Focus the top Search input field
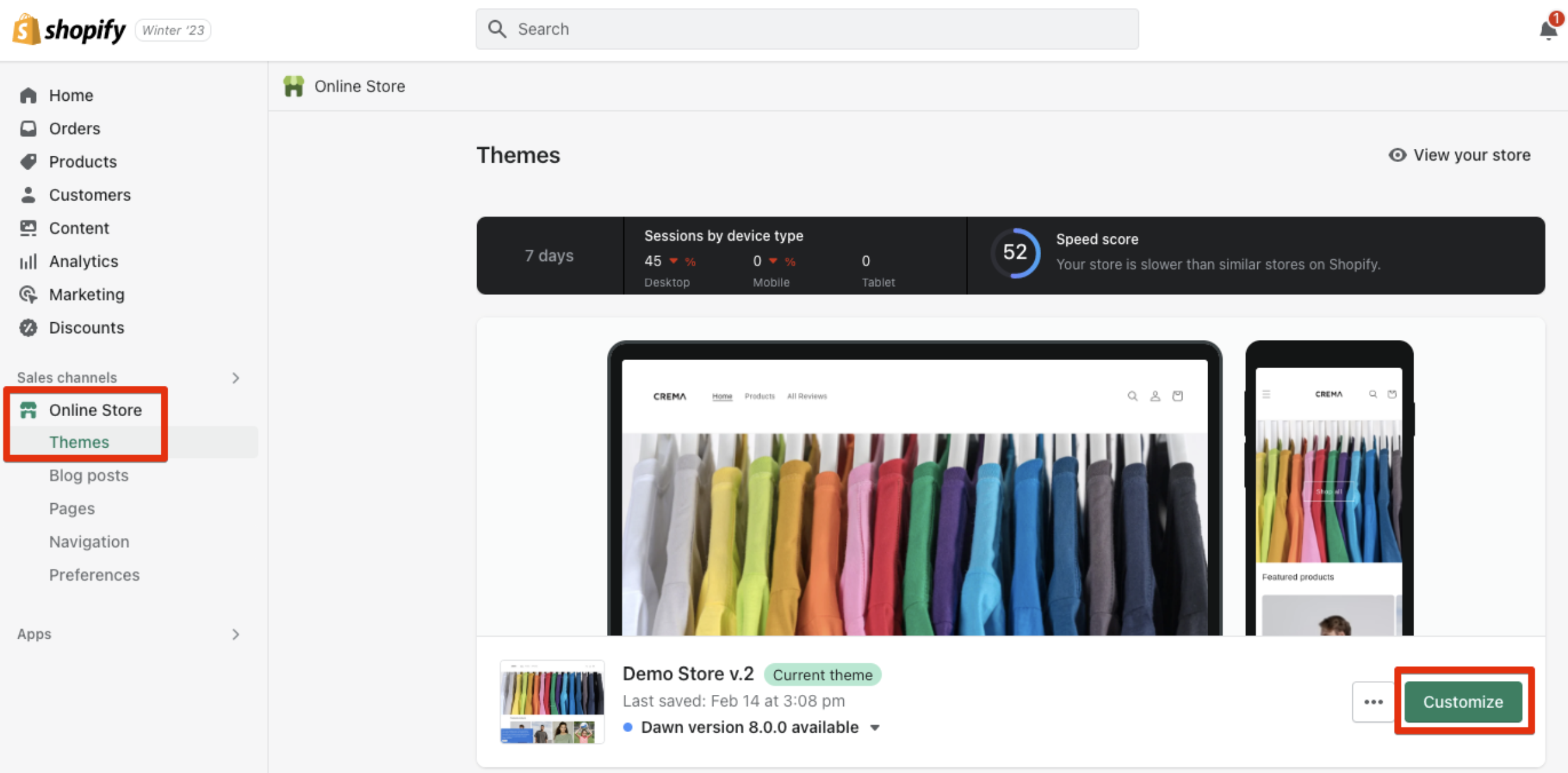The image size is (1568, 773). (x=807, y=29)
